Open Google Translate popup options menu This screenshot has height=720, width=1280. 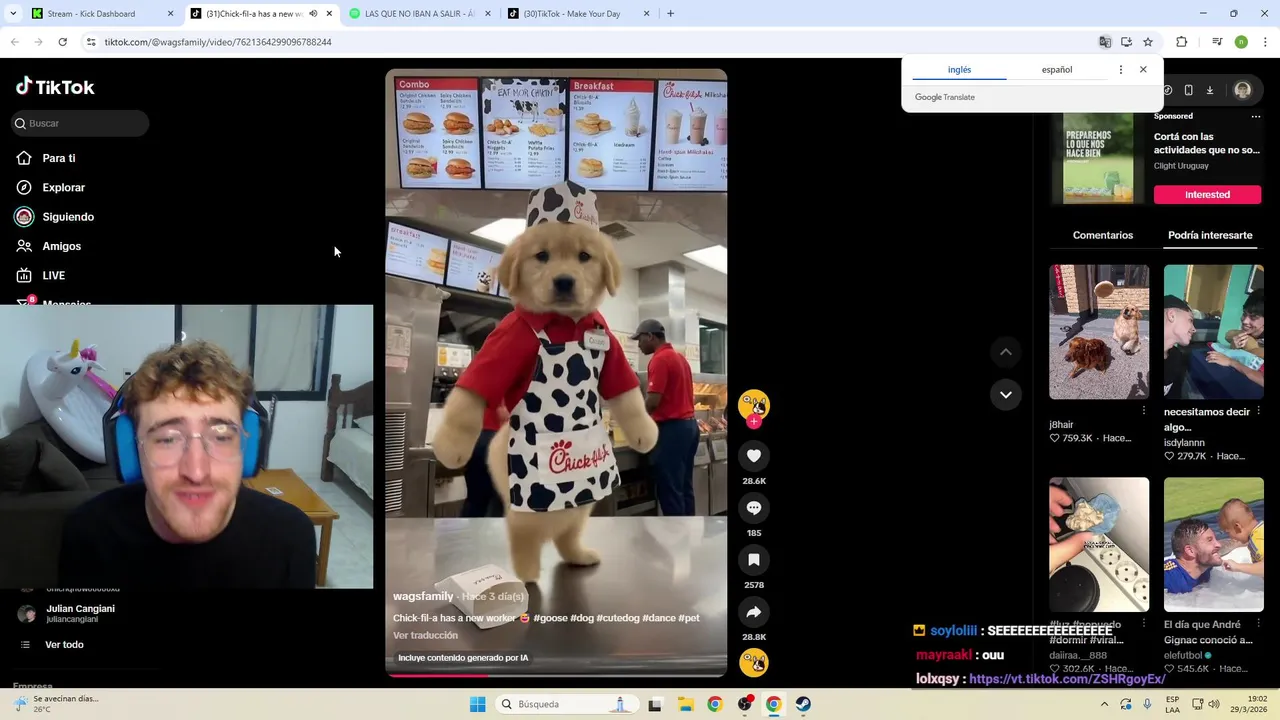(1120, 70)
